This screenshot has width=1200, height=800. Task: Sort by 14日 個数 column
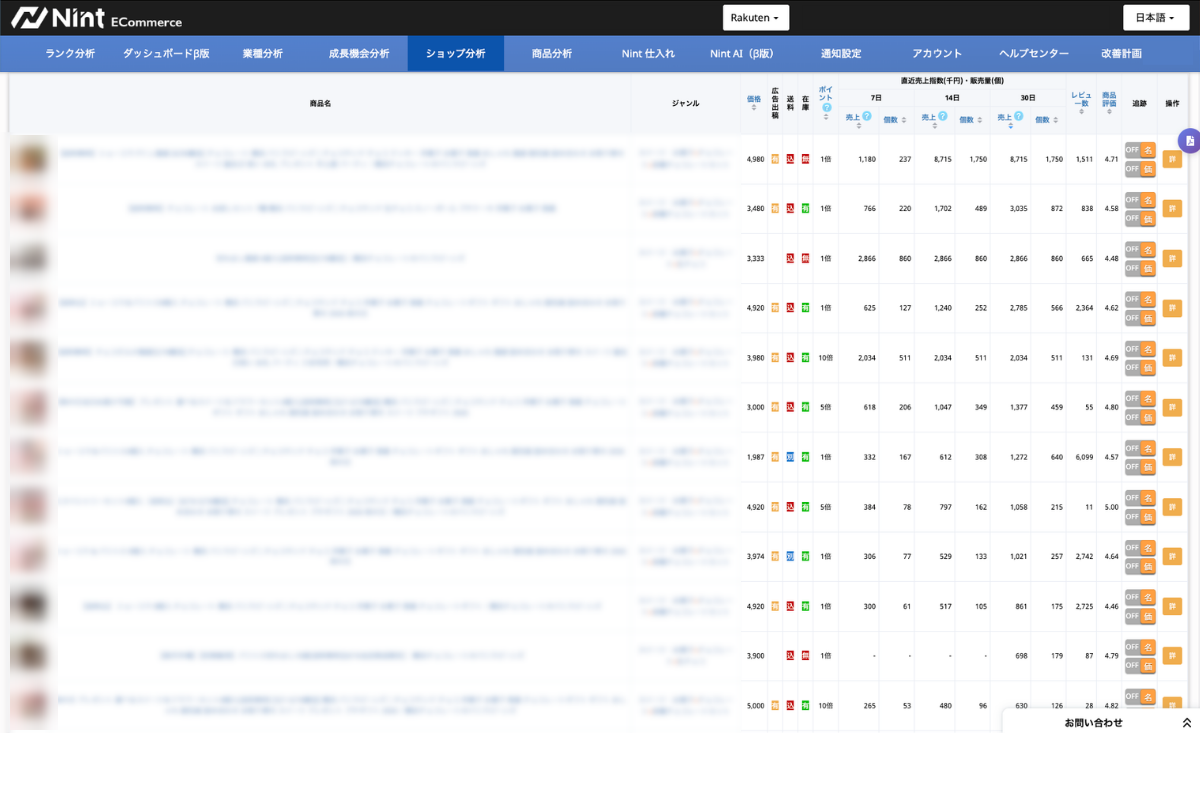coord(969,120)
